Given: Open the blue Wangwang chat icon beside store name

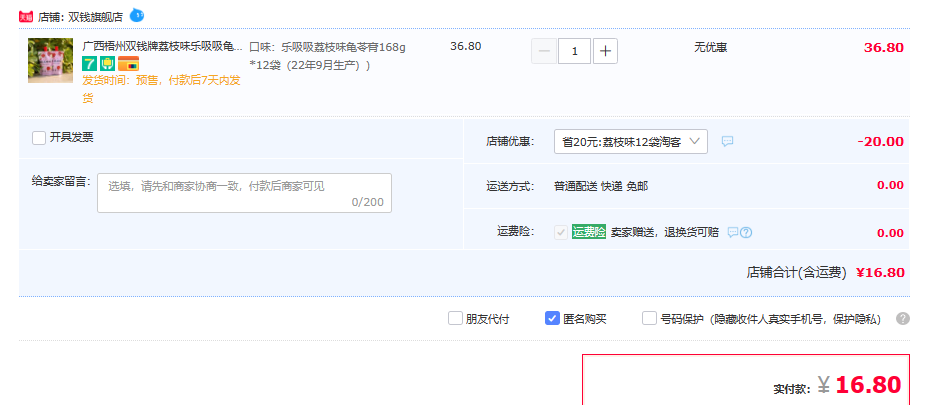Looking at the screenshot, I should click(x=137, y=16).
